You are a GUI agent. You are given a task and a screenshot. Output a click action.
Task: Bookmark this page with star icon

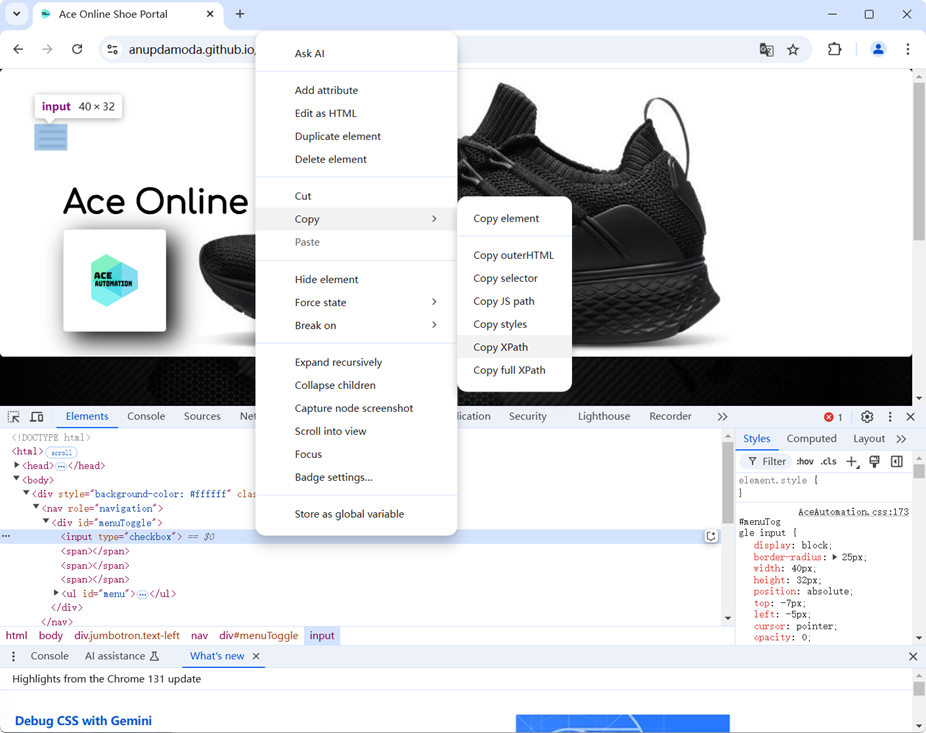[793, 50]
